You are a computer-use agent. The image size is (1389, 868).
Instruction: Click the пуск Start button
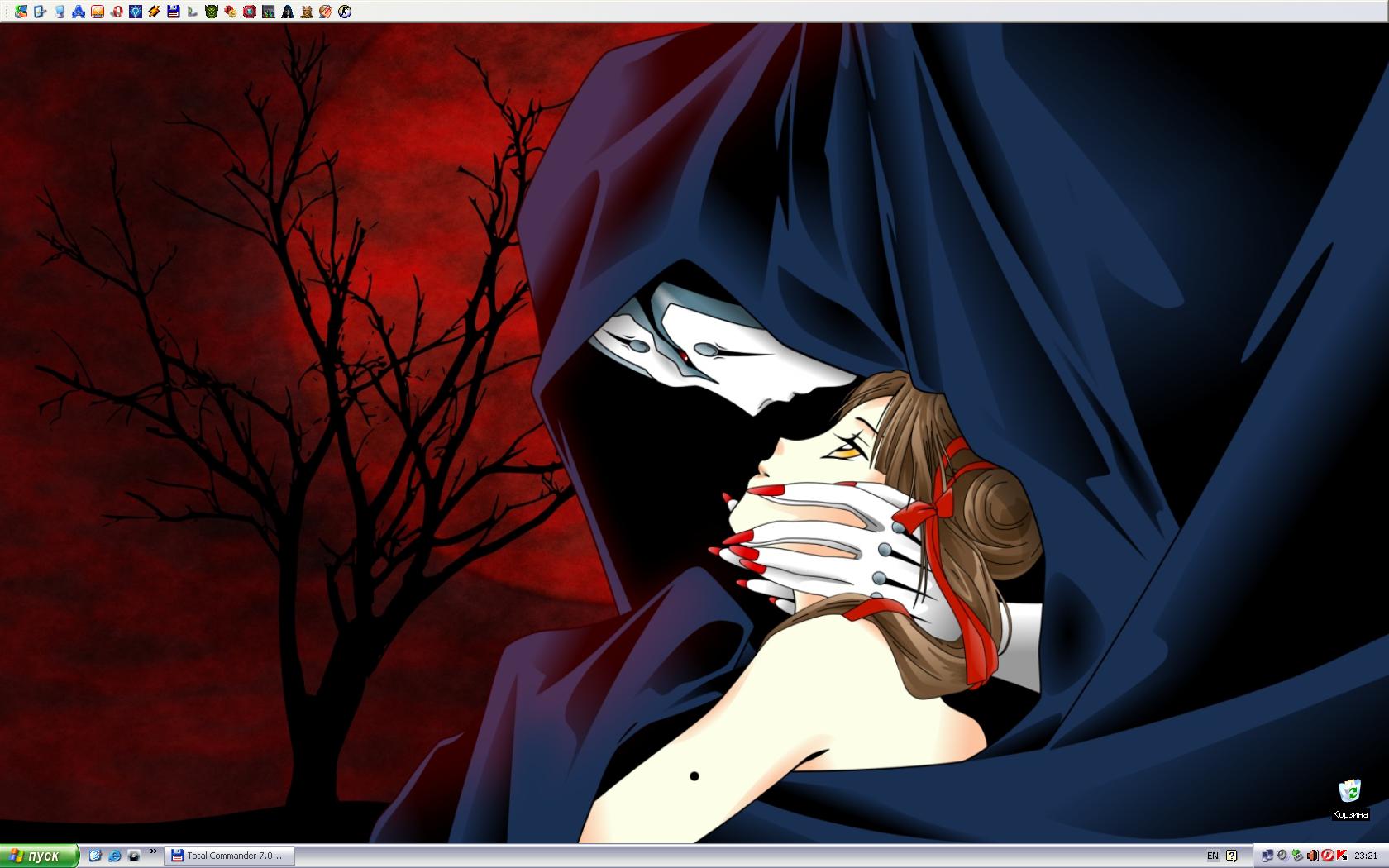point(39,856)
